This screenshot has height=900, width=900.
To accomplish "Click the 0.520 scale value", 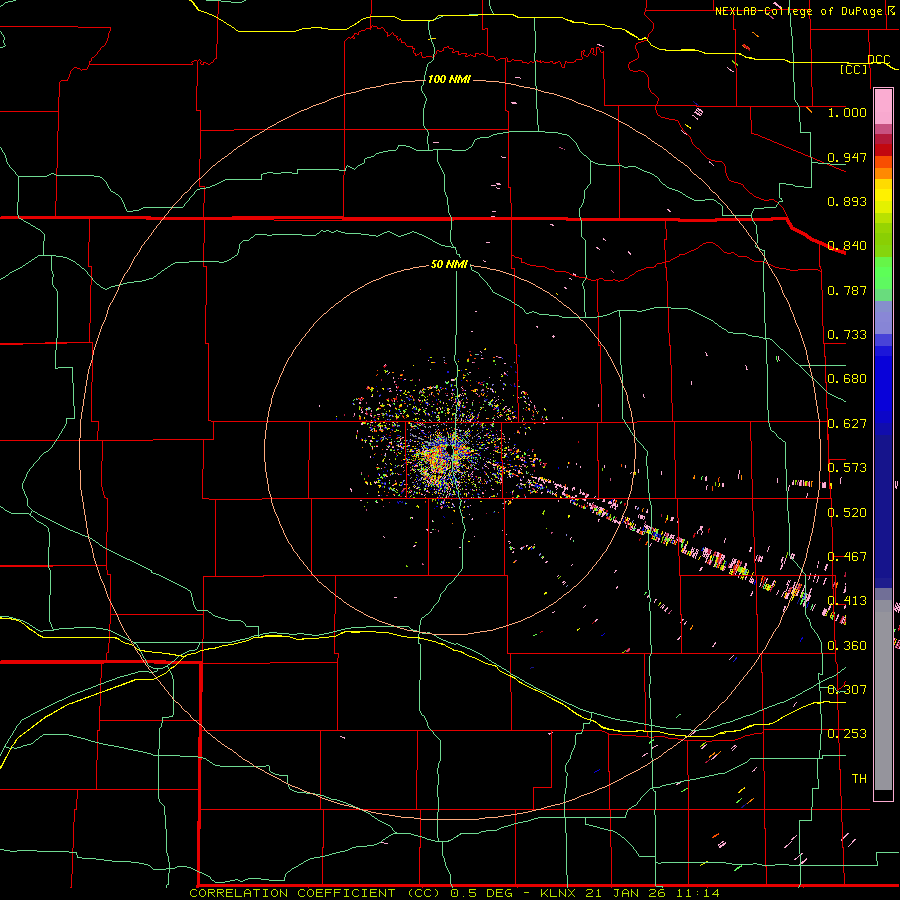I will tap(847, 513).
